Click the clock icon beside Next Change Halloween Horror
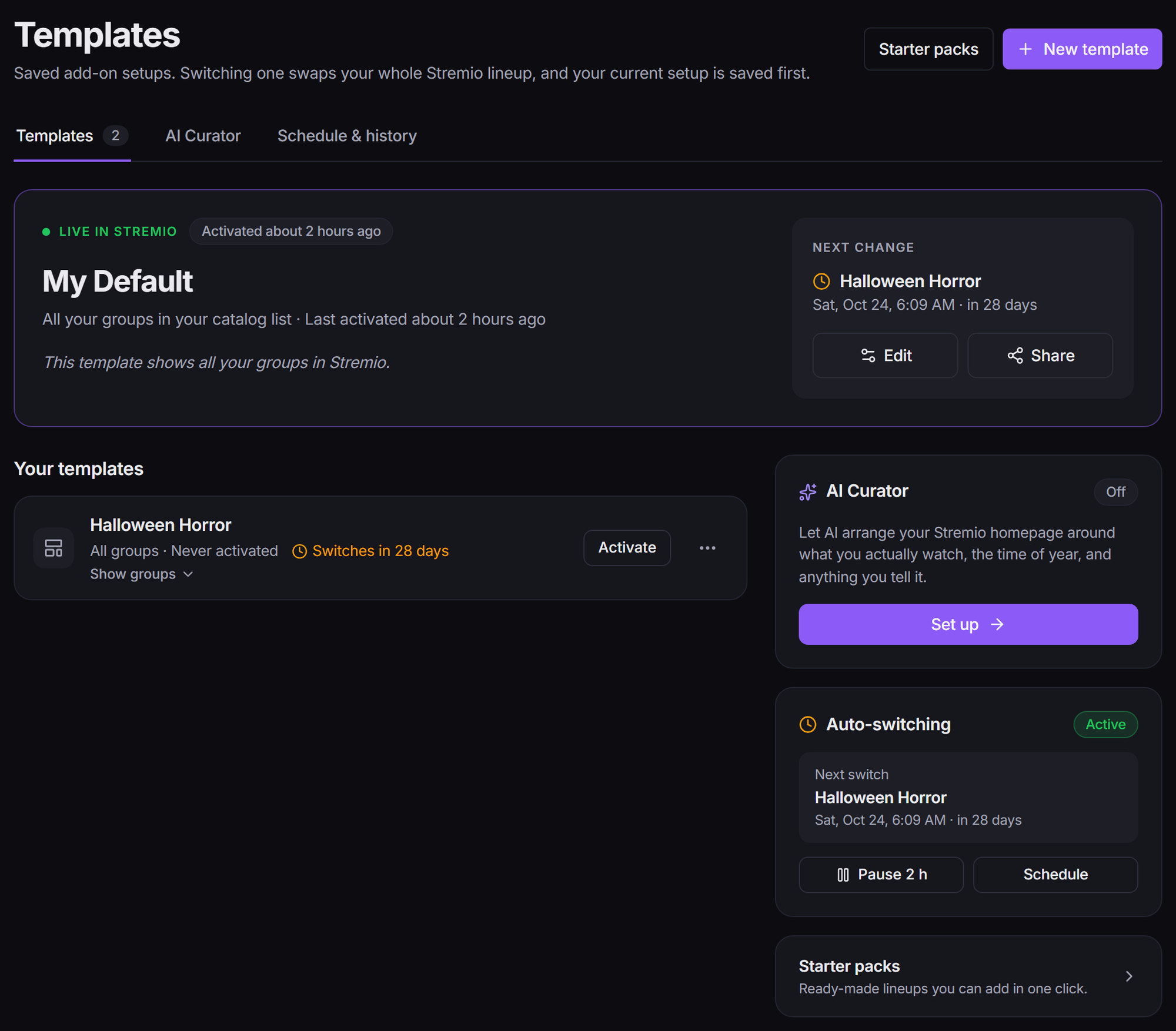 (821, 282)
